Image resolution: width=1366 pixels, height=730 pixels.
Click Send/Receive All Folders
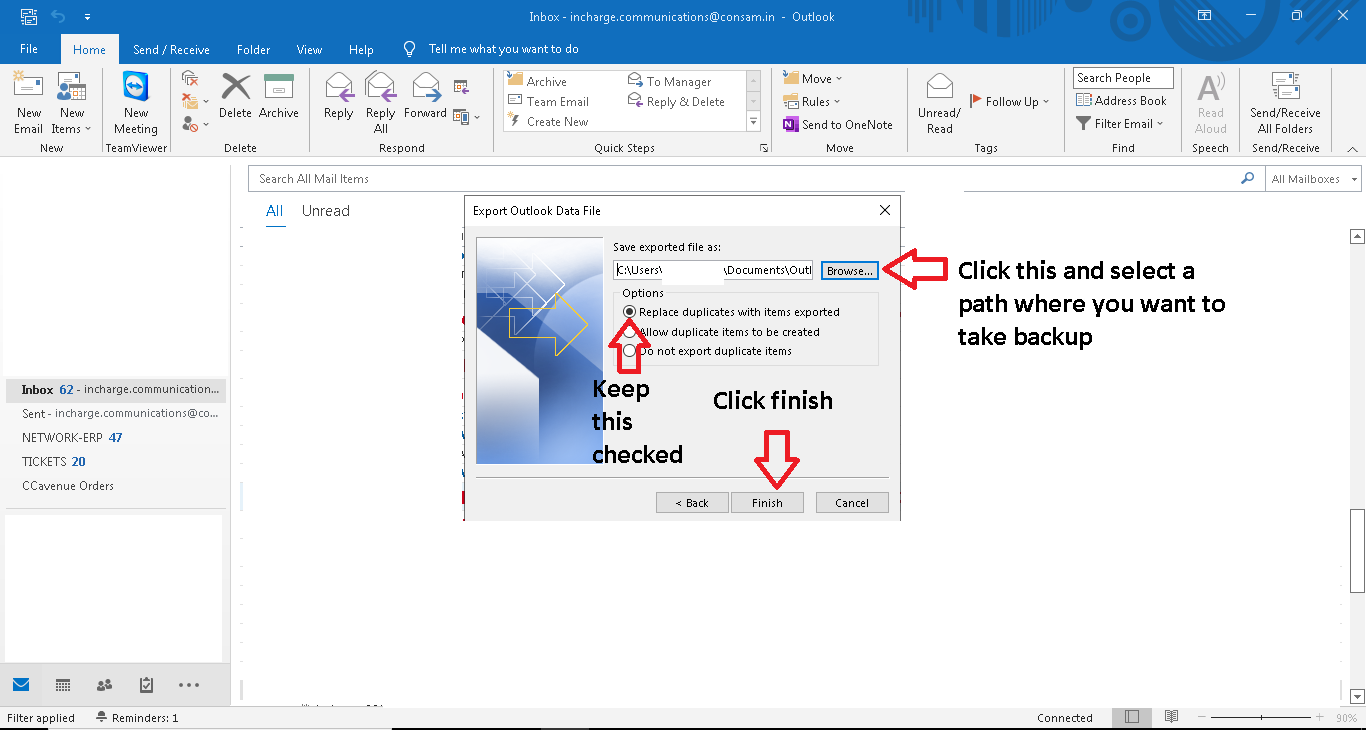pos(1285,103)
